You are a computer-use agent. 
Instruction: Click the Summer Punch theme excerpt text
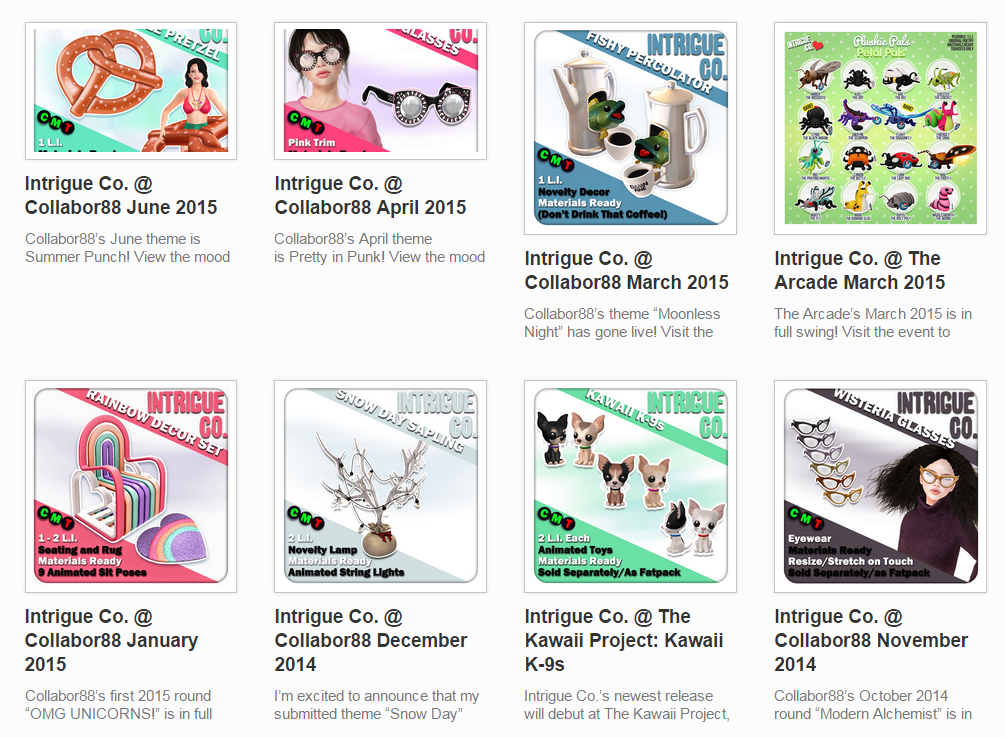(128, 248)
